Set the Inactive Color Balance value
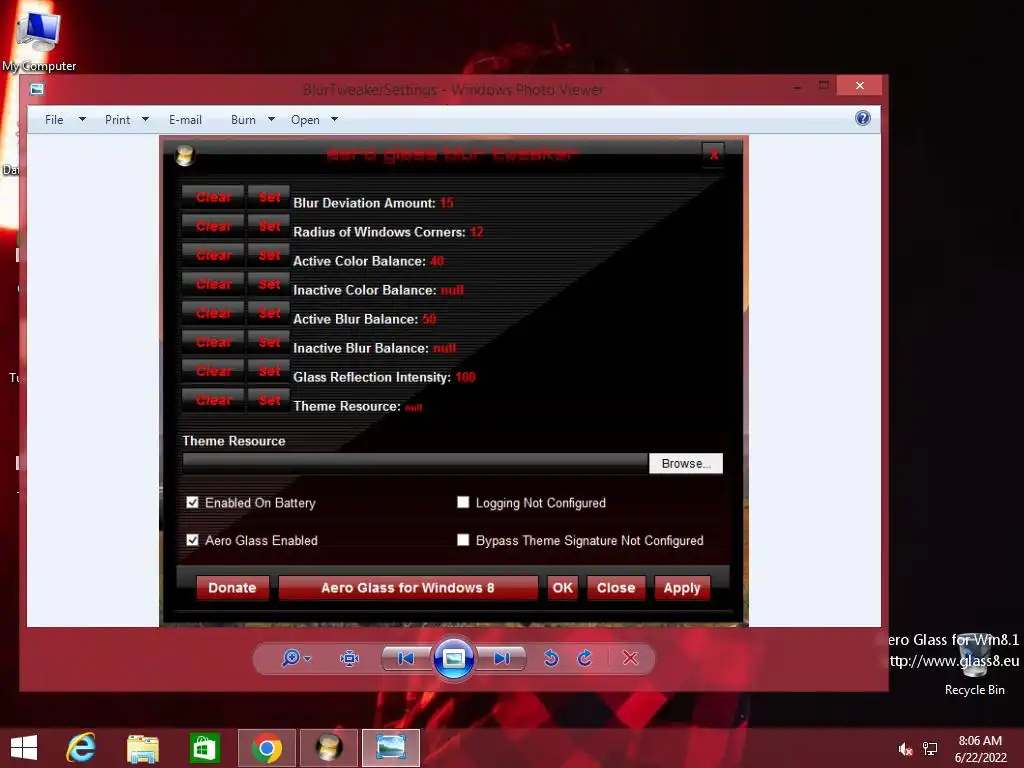The height and width of the screenshot is (768, 1024). tap(269, 284)
